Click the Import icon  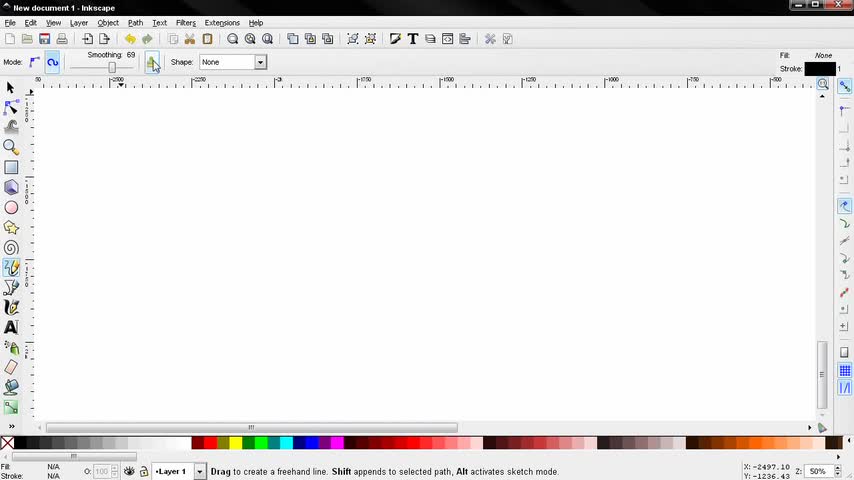click(x=87, y=39)
